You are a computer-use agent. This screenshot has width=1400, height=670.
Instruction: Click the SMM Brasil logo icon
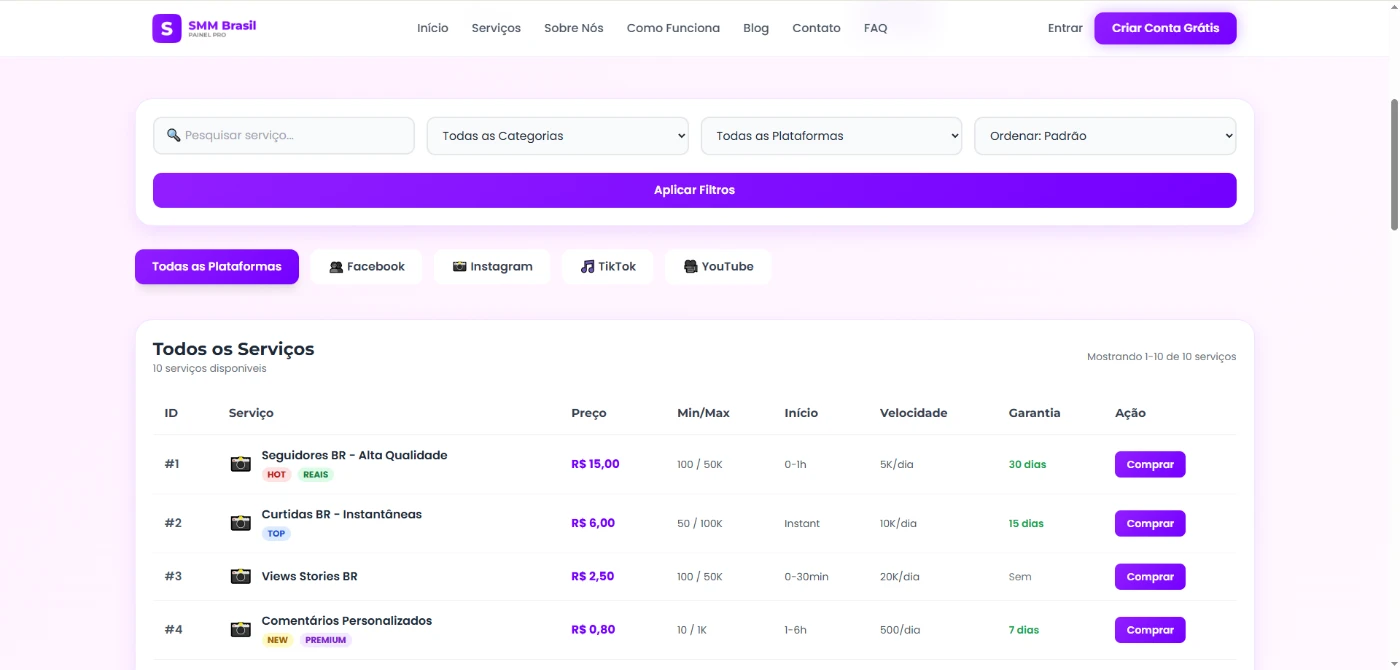[166, 28]
